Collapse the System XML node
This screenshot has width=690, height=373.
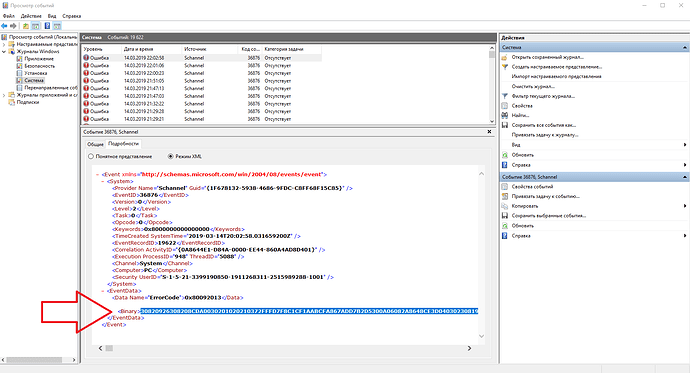click(103, 181)
